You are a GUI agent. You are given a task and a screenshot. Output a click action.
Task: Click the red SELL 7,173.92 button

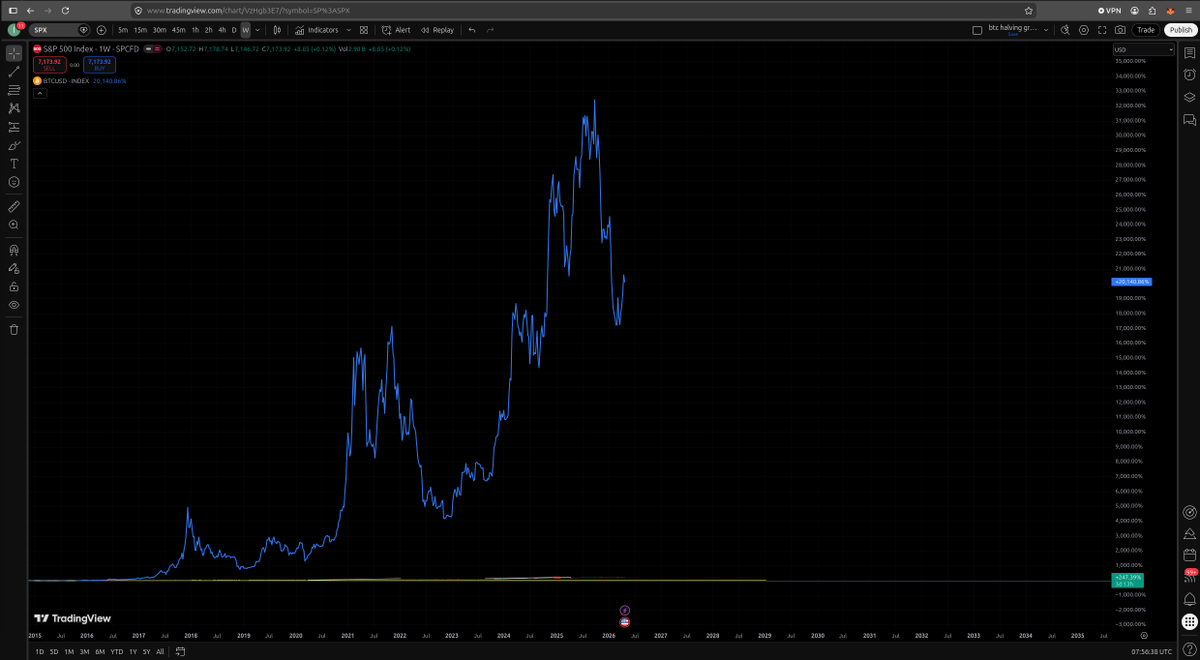pos(49,64)
